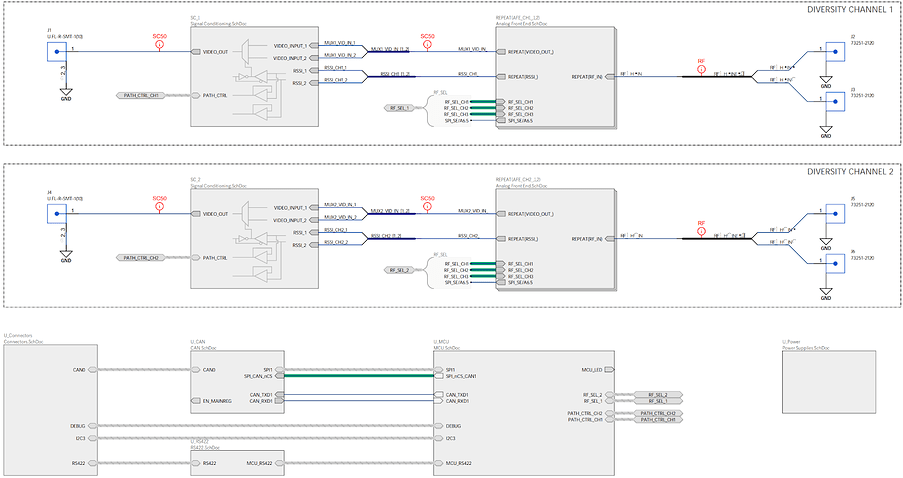Click the MCU_LED sheet entry on U_MCU
The width and height of the screenshot is (903, 478).
(x=598, y=370)
